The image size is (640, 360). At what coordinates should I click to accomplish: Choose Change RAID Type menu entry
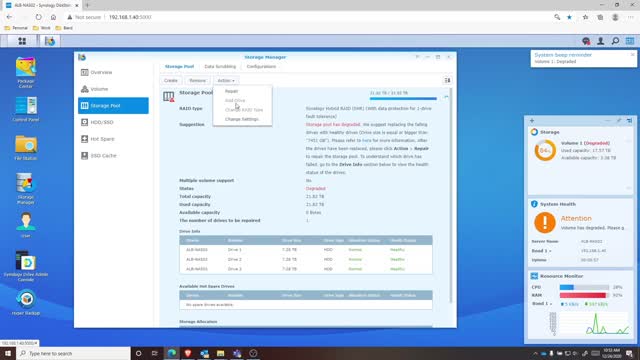click(242, 110)
